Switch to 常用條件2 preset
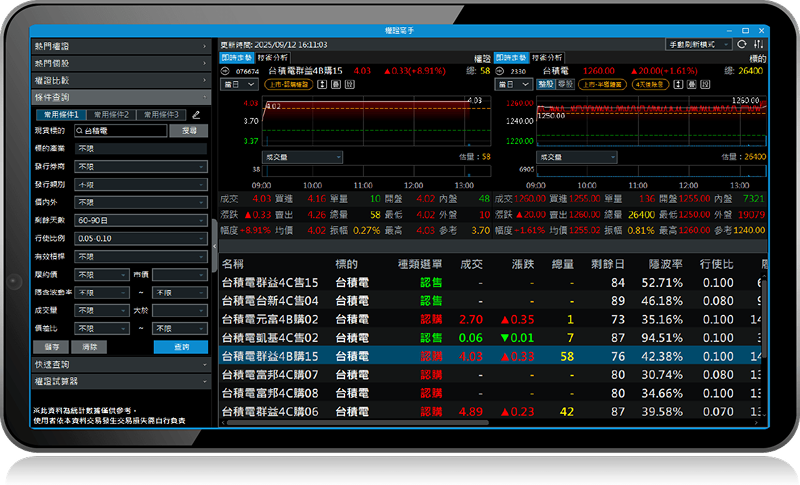This screenshot has height=485, width=800. (111, 115)
